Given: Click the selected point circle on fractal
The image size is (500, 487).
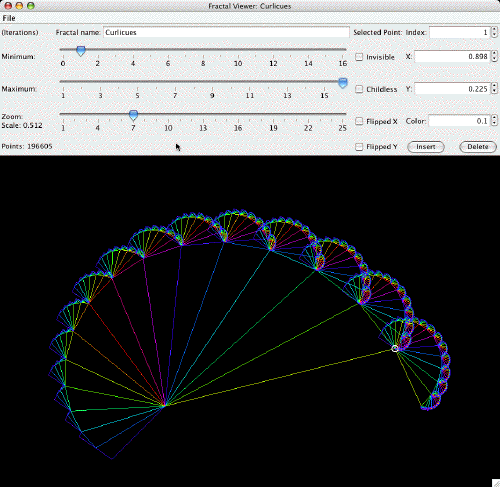Looking at the screenshot, I should point(395,349).
